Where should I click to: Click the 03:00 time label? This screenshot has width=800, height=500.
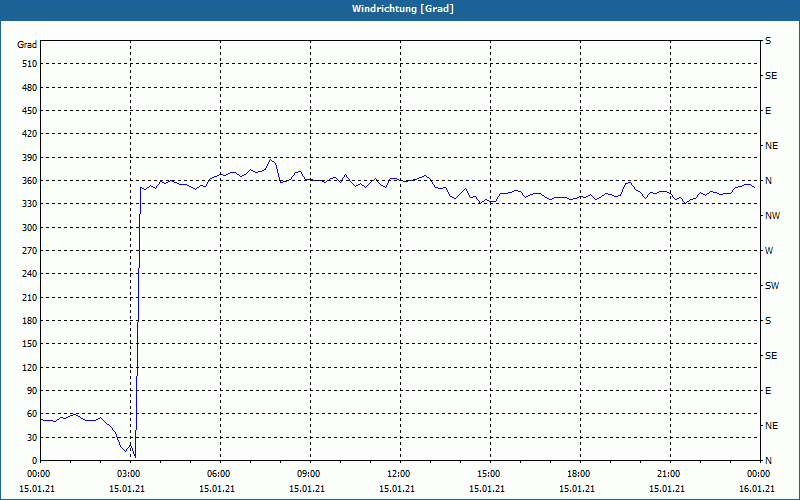(128, 474)
